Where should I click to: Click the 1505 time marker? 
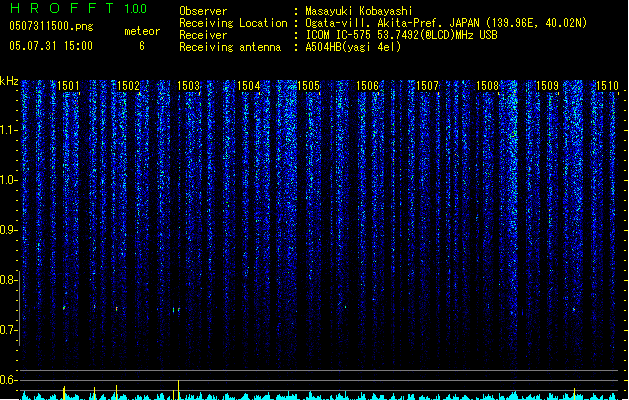click(308, 86)
